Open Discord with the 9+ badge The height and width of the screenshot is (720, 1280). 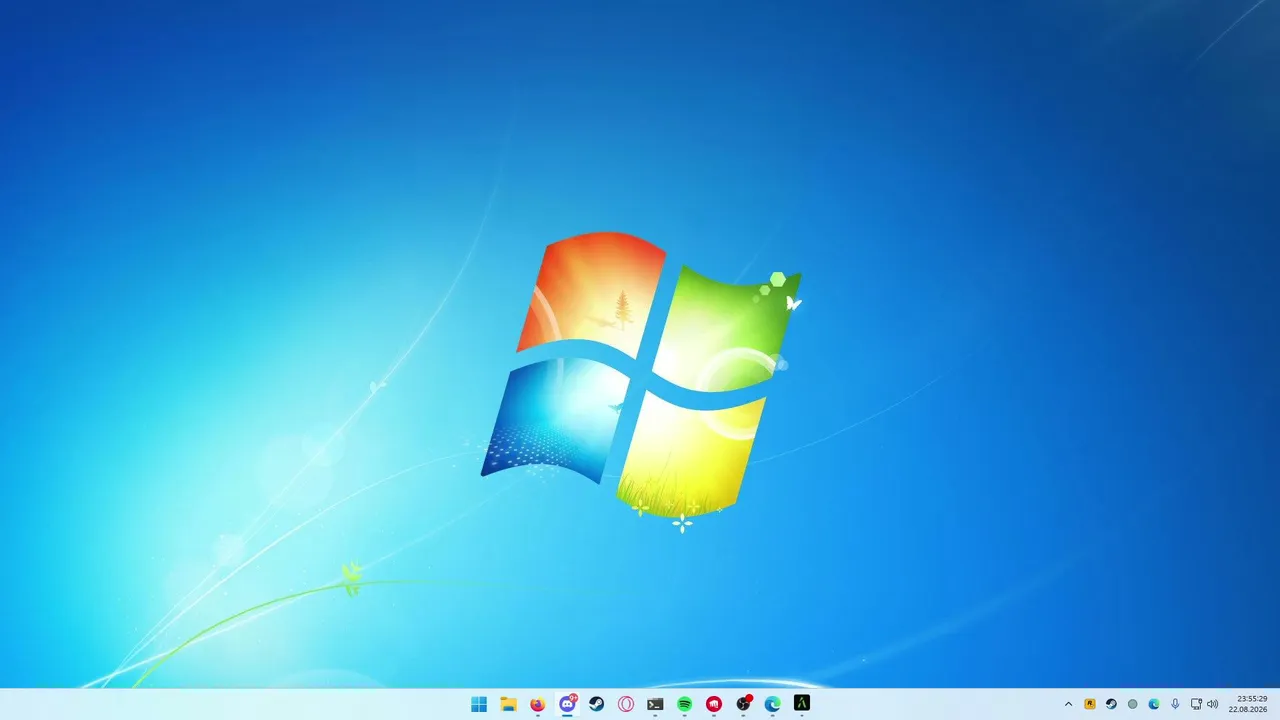567,704
